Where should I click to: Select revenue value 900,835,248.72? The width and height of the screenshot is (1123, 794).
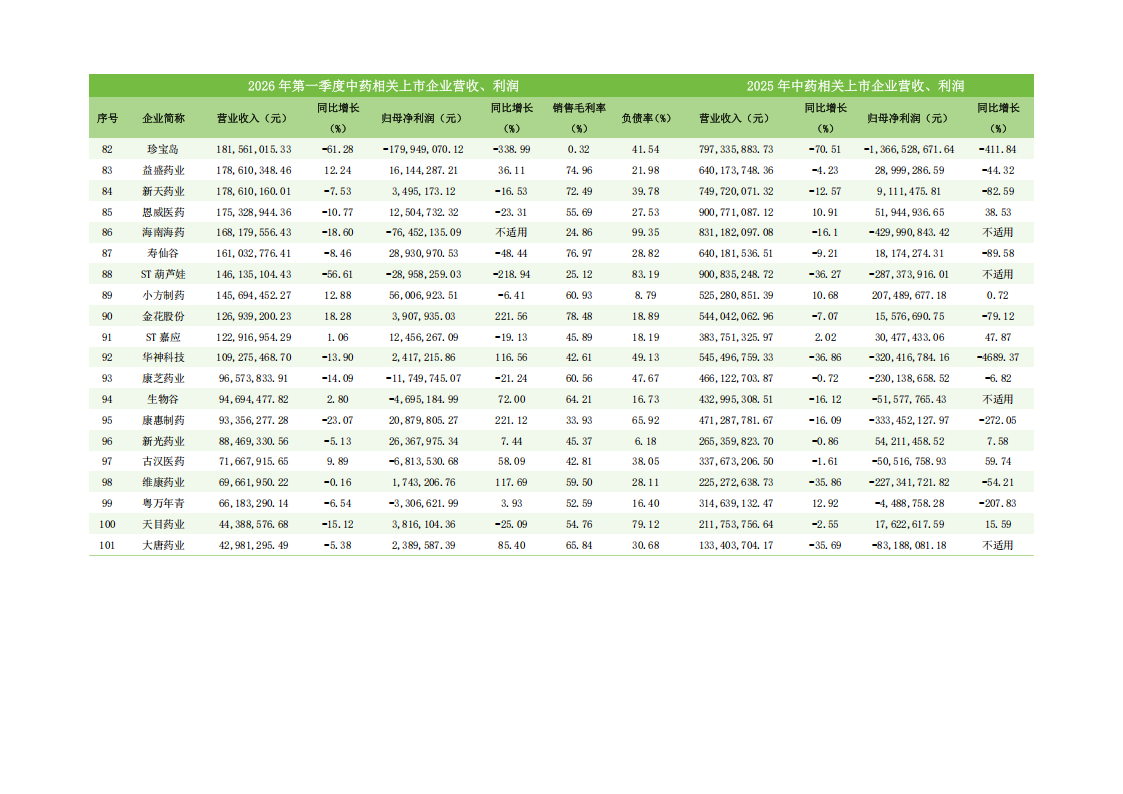click(x=736, y=274)
